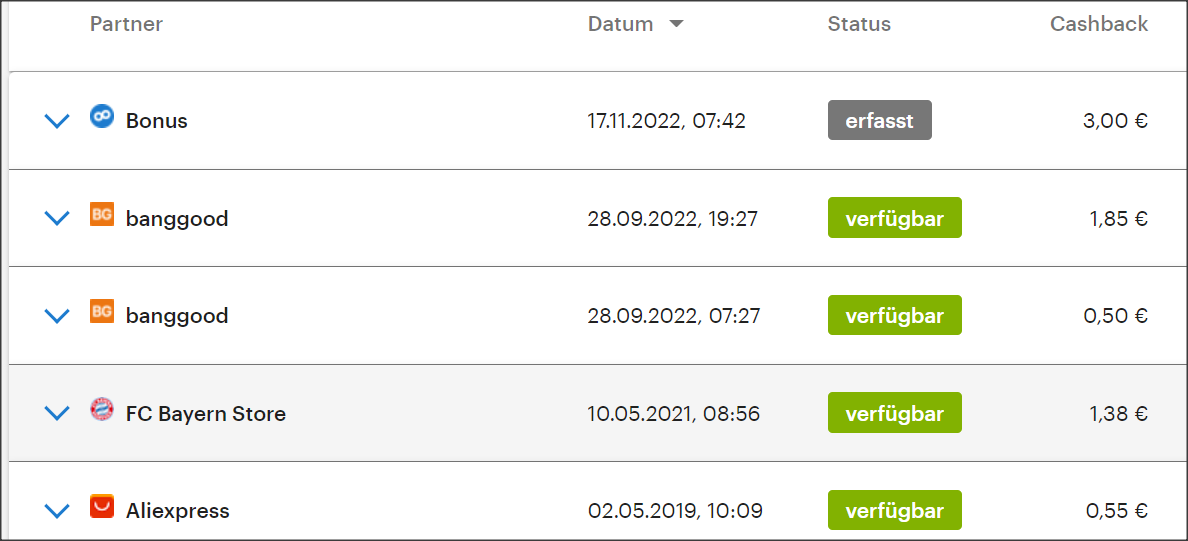
Task: Click the FC Bayern Store crest icon
Action: 102,409
